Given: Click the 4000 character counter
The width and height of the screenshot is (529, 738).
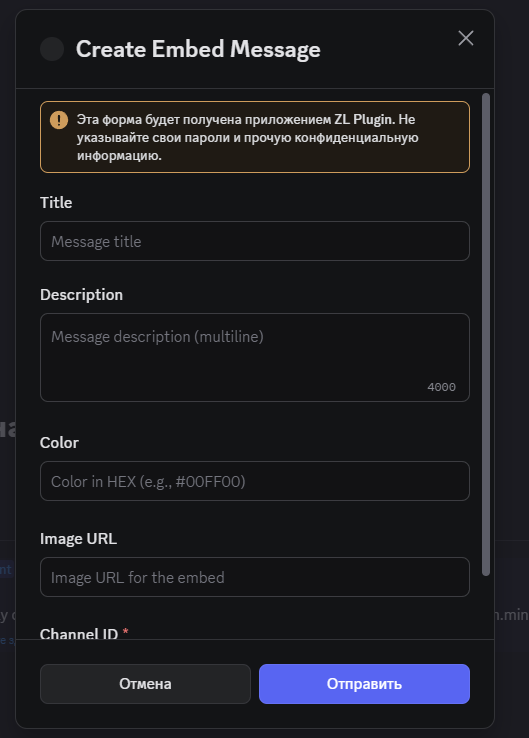Looking at the screenshot, I should point(441,387).
